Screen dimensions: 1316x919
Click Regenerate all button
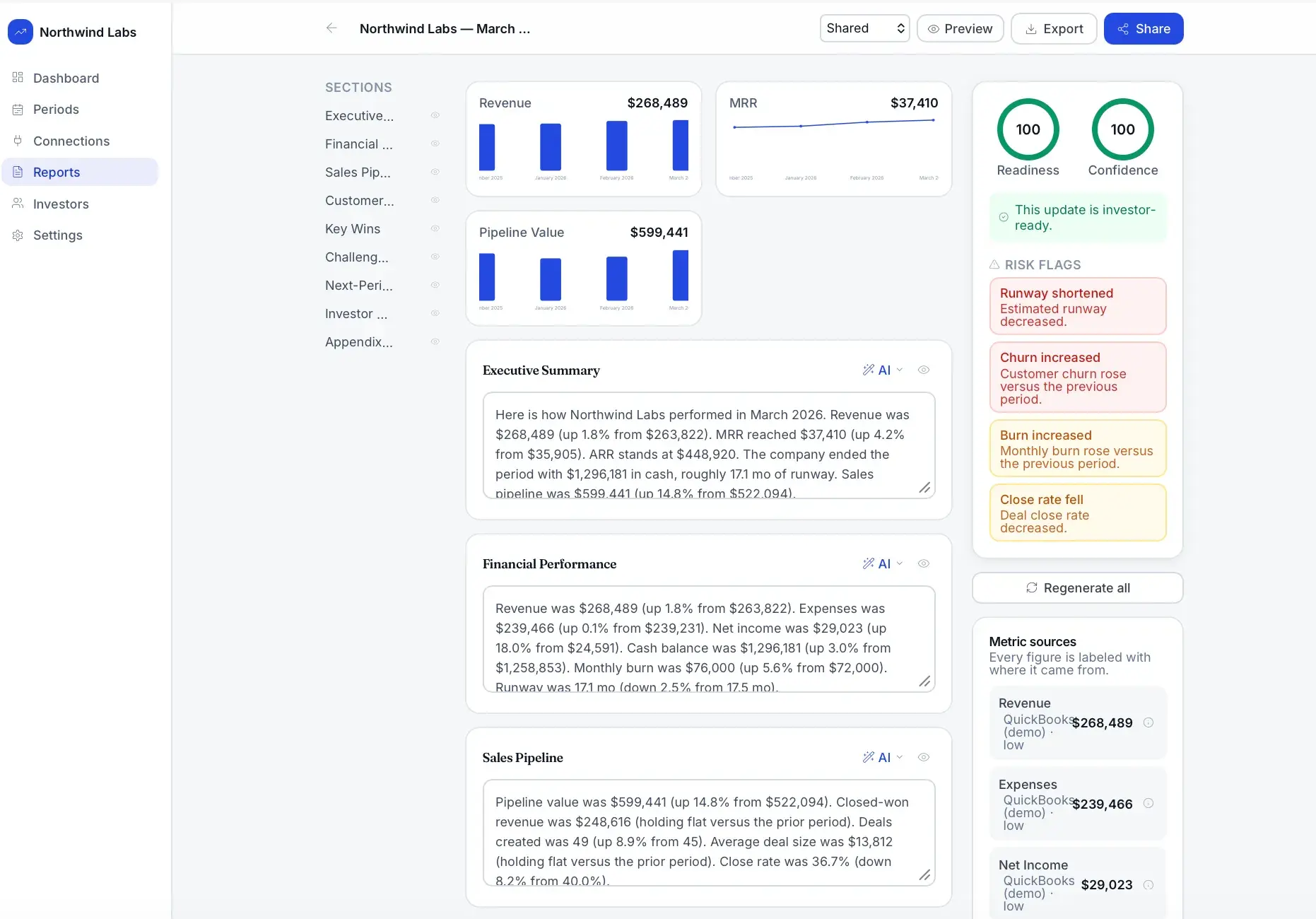[1078, 588]
